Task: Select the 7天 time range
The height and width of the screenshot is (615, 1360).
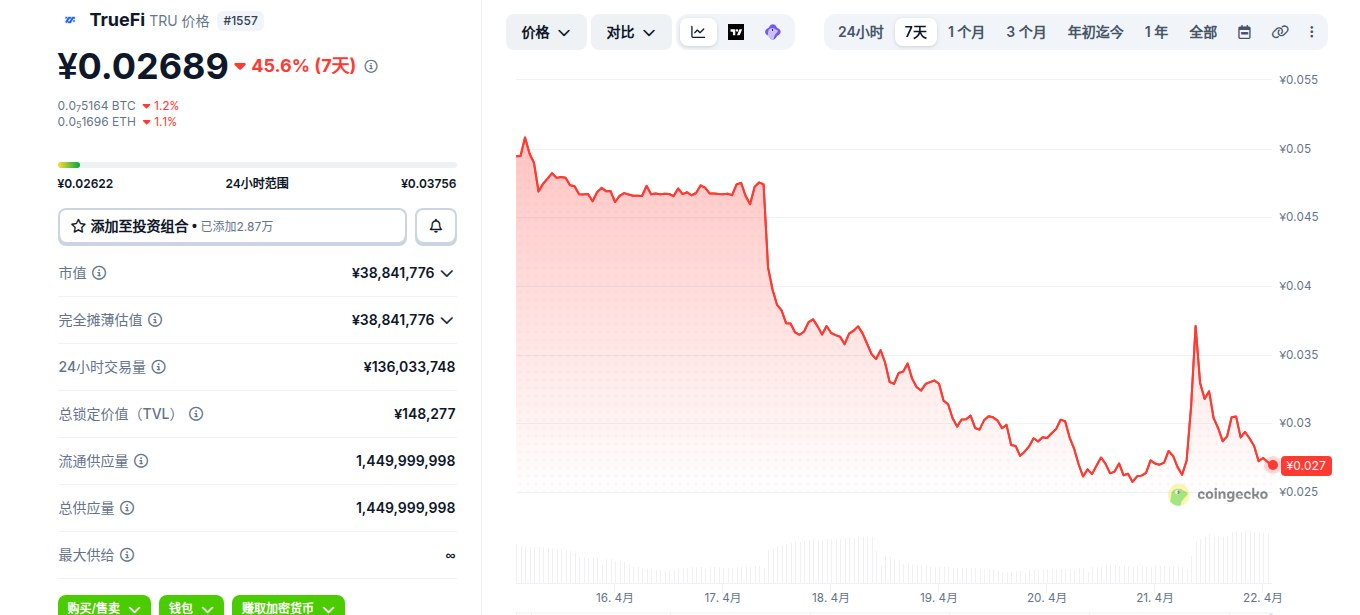Action: click(x=916, y=32)
